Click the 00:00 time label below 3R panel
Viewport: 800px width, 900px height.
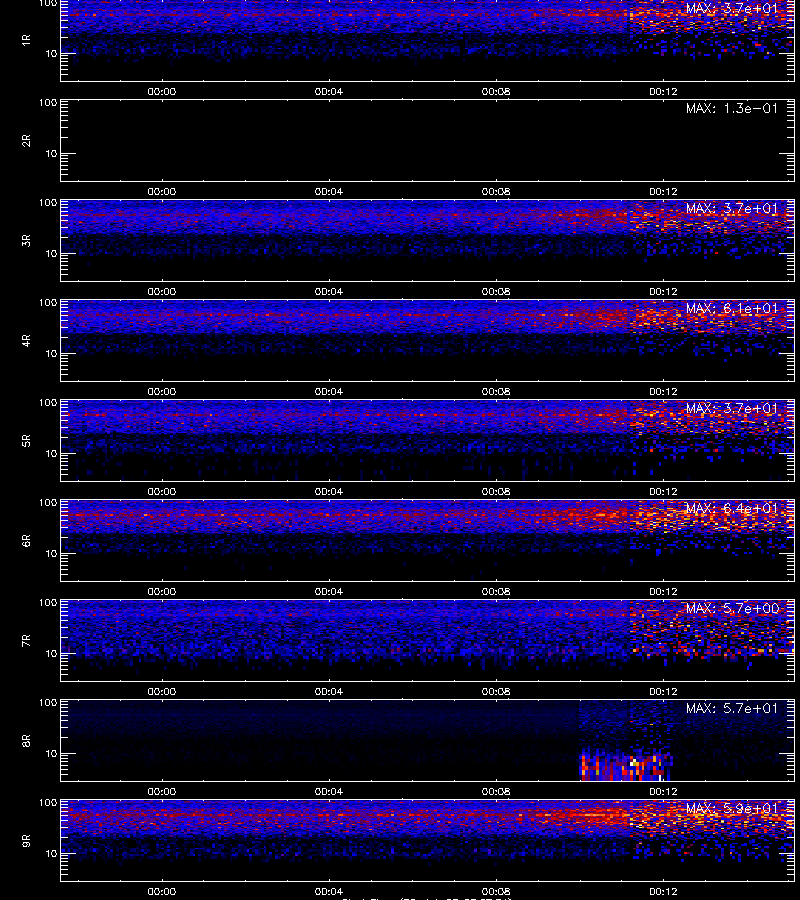click(162, 292)
